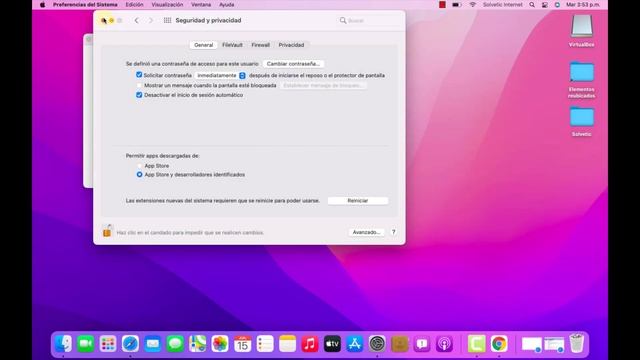Viewport: 640px width, 360px height.
Task: Click the Buscar search field
Action: tap(369, 20)
